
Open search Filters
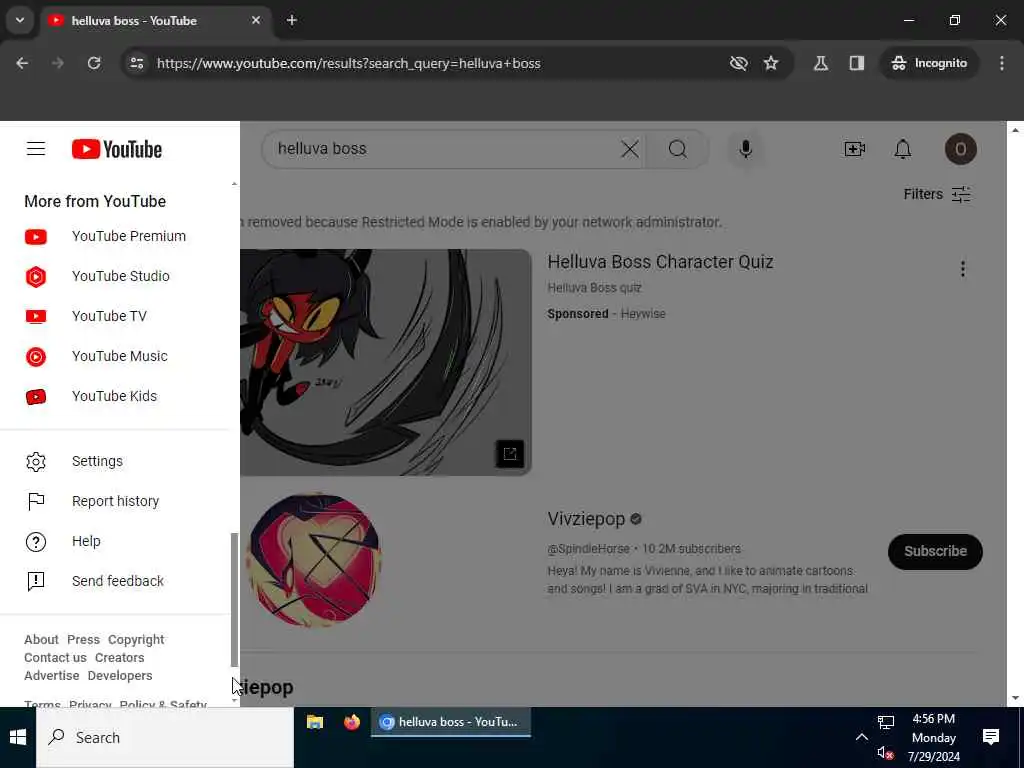(x=937, y=194)
